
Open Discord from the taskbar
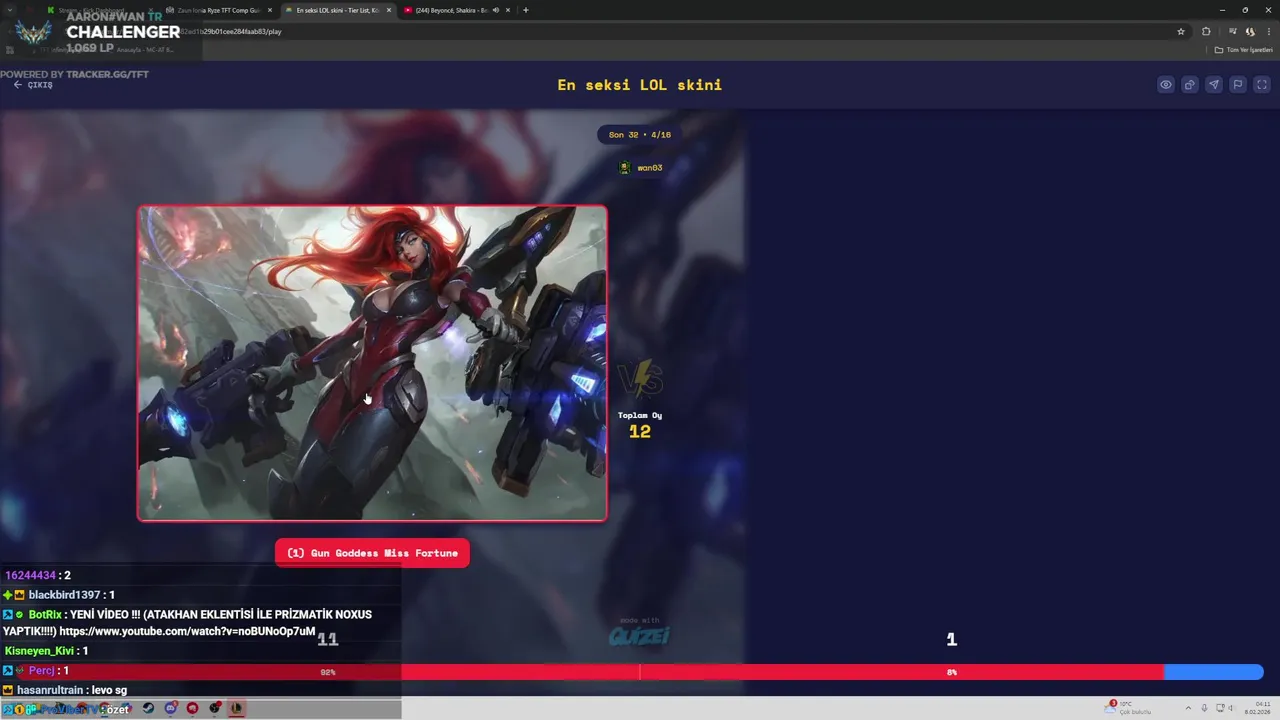pos(170,708)
